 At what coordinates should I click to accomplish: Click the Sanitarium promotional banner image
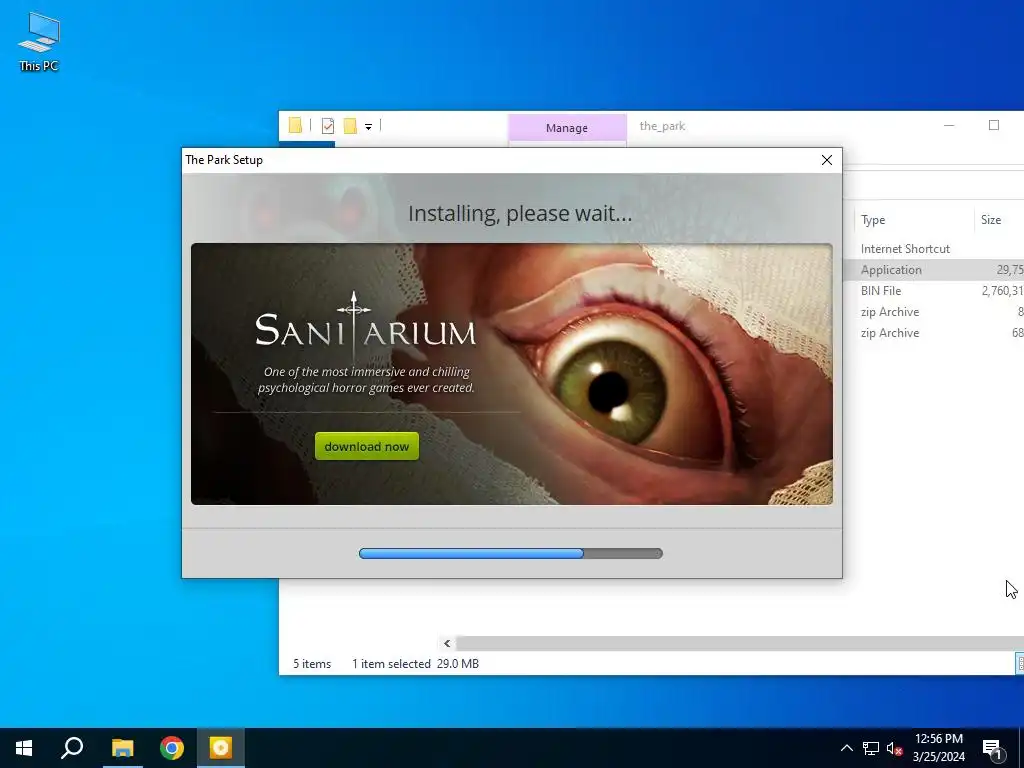511,374
